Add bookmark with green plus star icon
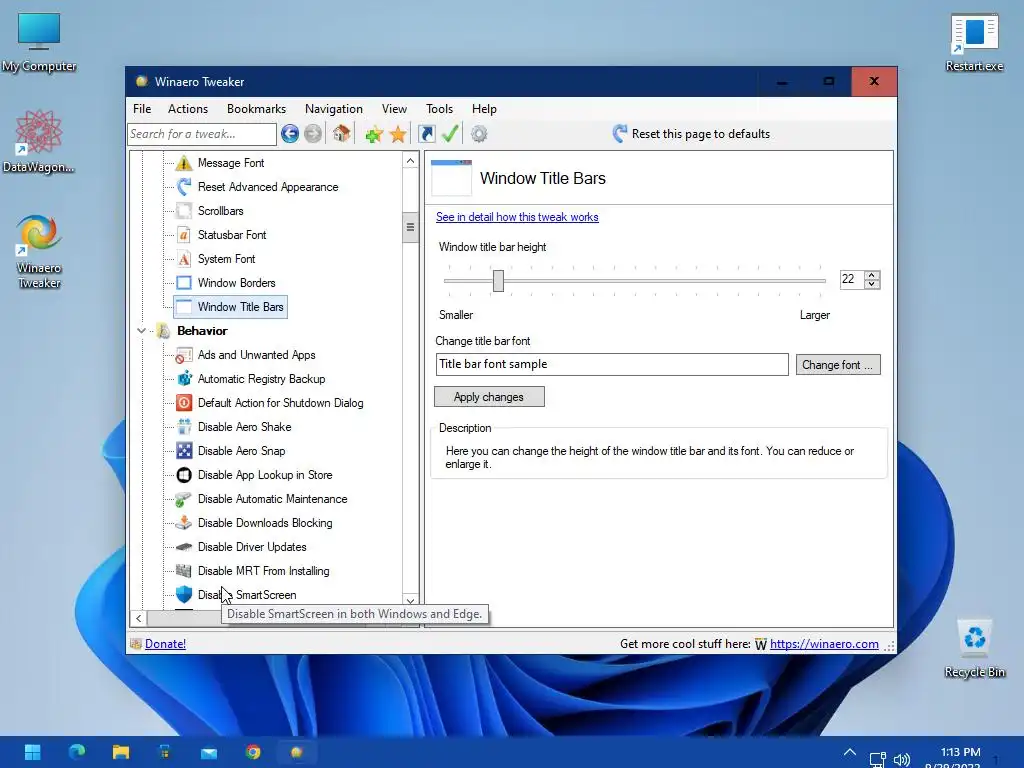Image resolution: width=1024 pixels, height=768 pixels. click(x=374, y=135)
